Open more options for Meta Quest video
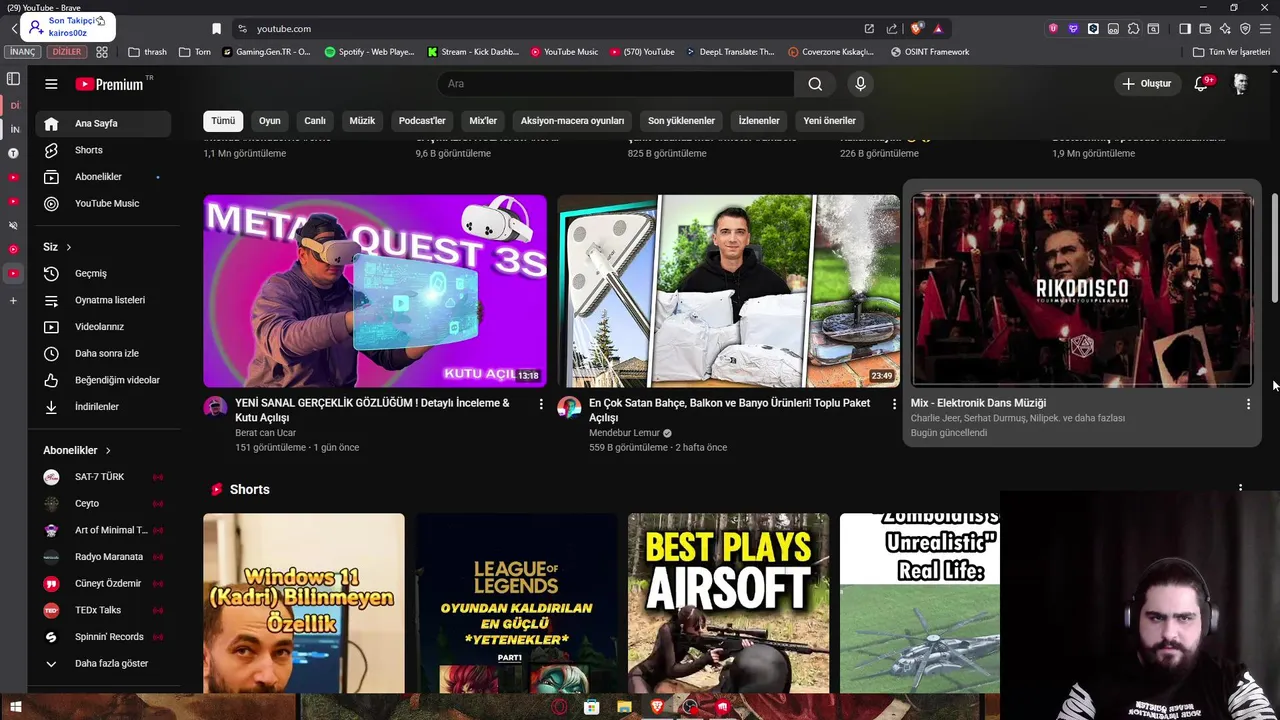1280x720 pixels. (541, 404)
